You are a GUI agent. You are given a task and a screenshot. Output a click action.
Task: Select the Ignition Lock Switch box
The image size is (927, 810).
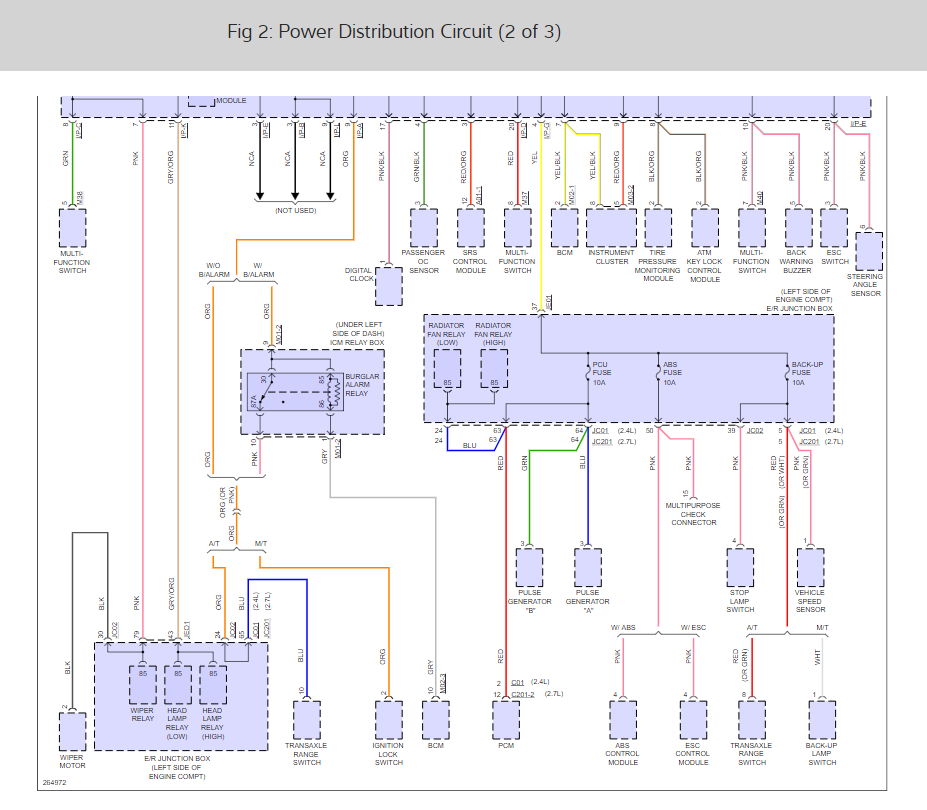click(x=388, y=720)
